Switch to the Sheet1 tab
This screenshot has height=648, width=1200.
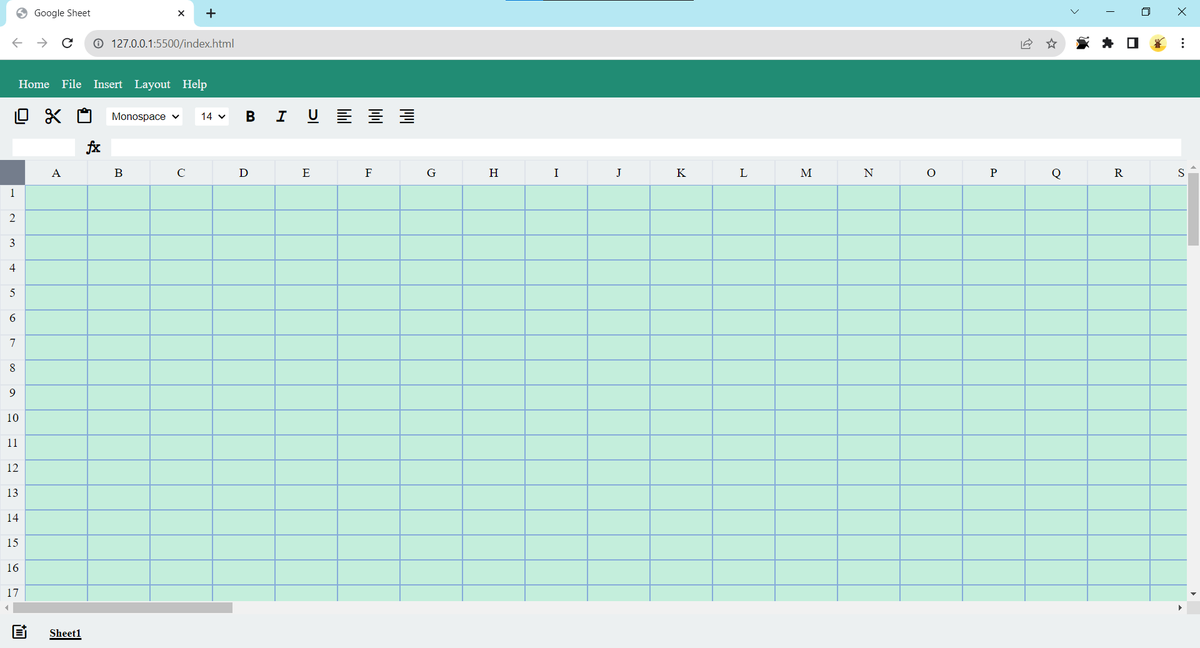65,633
